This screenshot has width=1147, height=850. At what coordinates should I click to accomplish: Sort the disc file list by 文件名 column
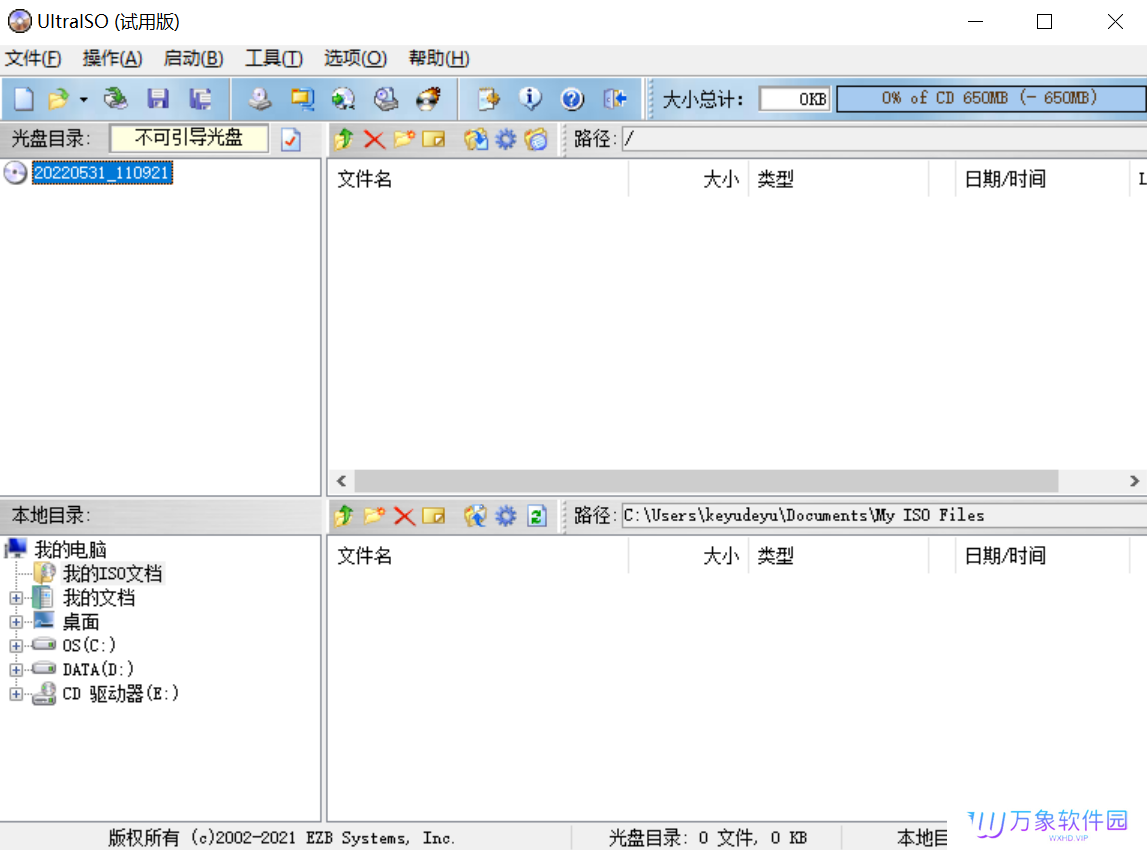tap(478, 179)
